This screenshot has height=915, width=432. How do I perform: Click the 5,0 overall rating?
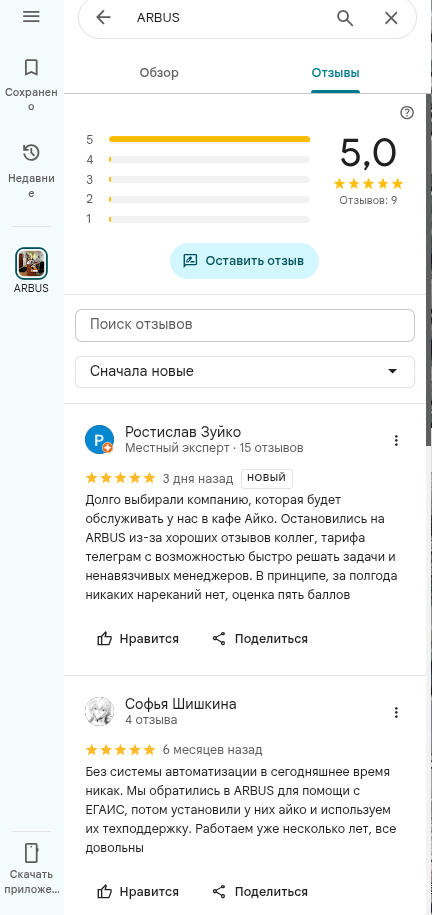[368, 153]
